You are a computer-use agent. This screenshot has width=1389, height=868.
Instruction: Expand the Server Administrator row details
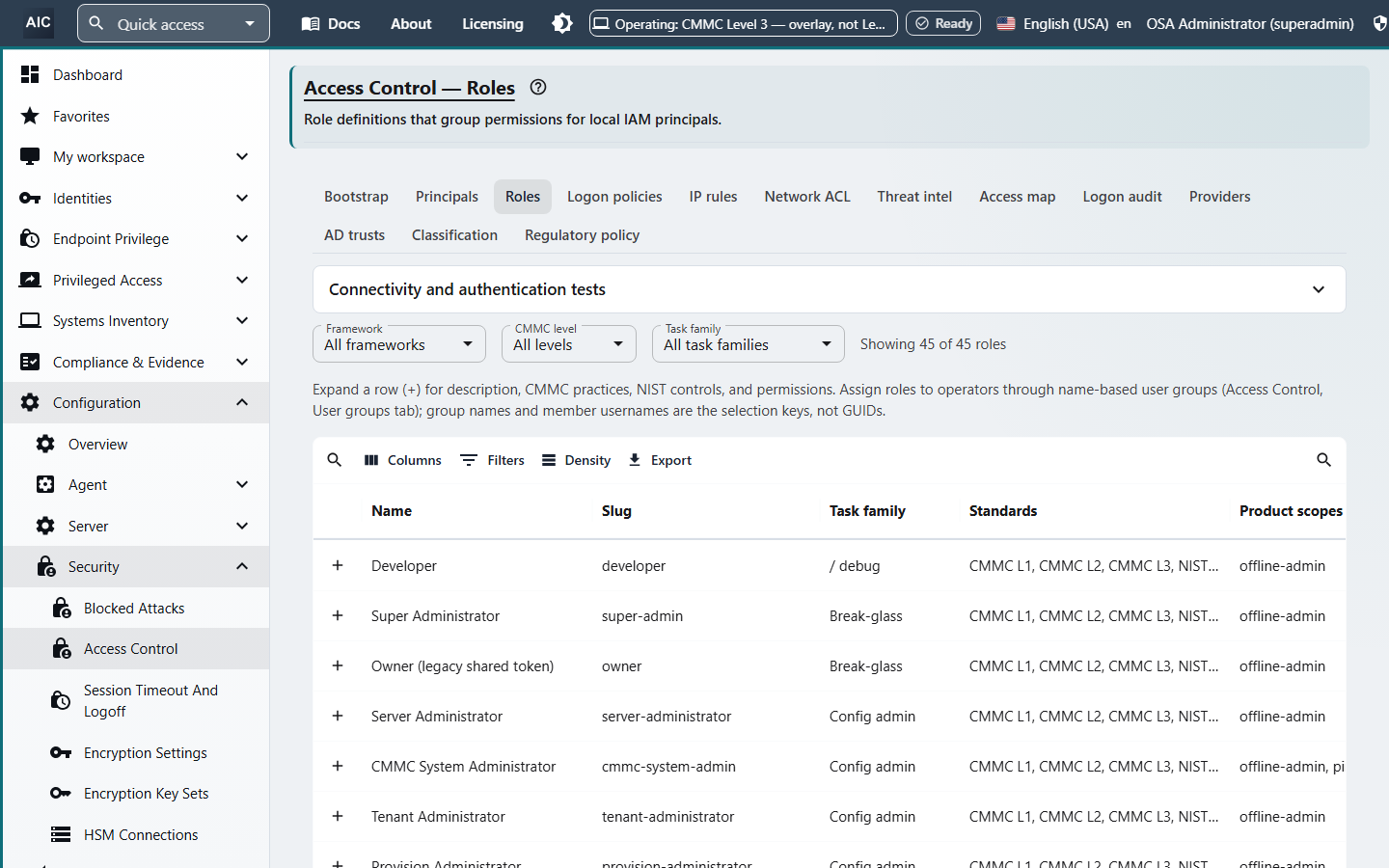(338, 716)
